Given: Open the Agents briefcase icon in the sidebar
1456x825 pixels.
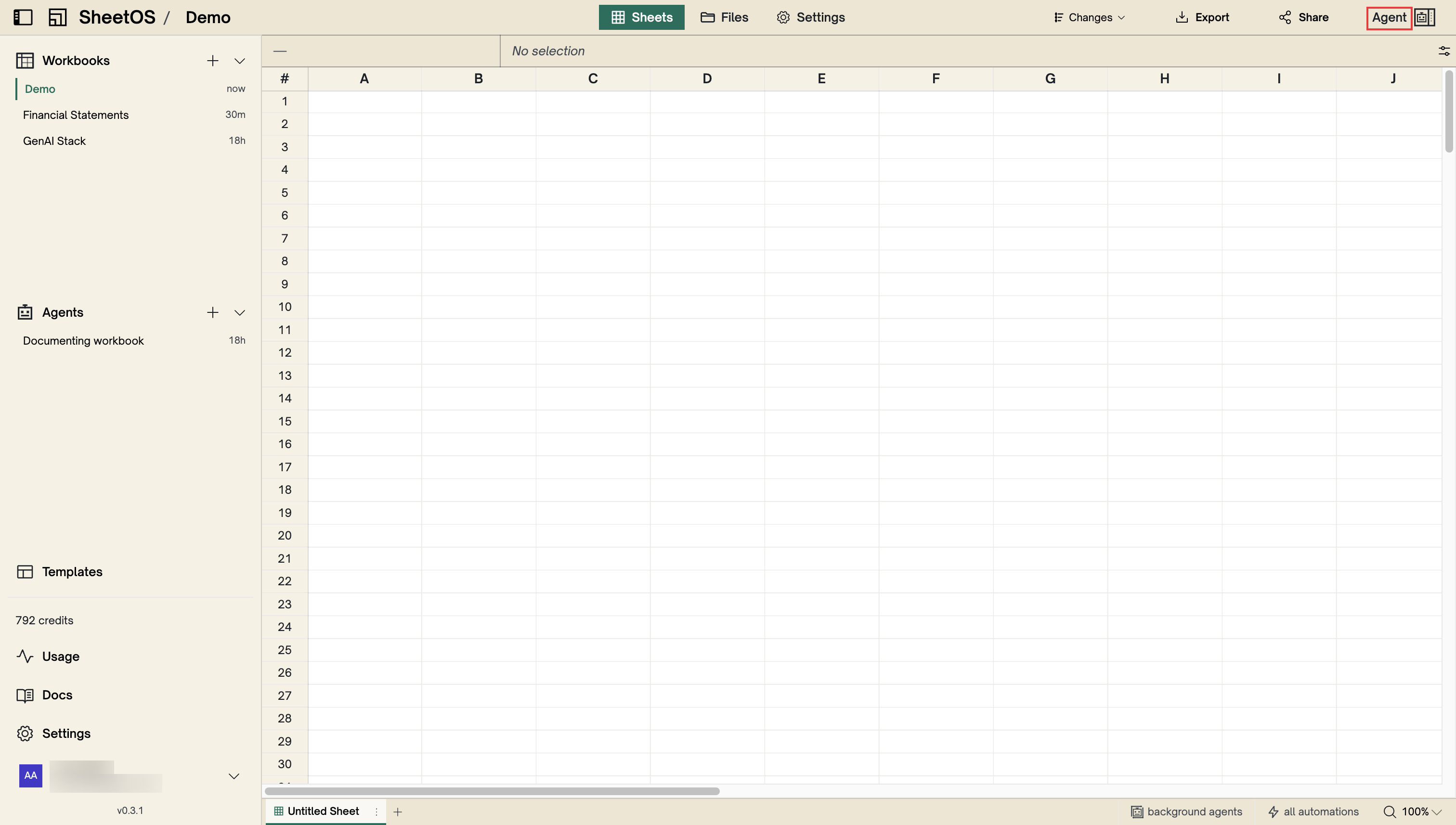Looking at the screenshot, I should (x=26, y=311).
